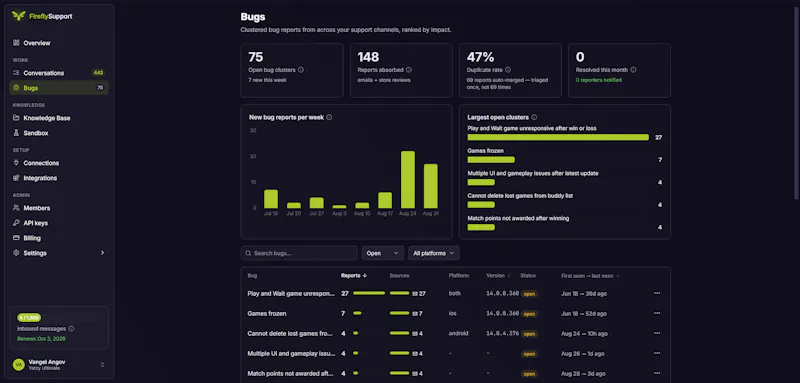Viewport: 800px width, 383px height.
Task: Click the Billing card icon
Action: click(16, 238)
